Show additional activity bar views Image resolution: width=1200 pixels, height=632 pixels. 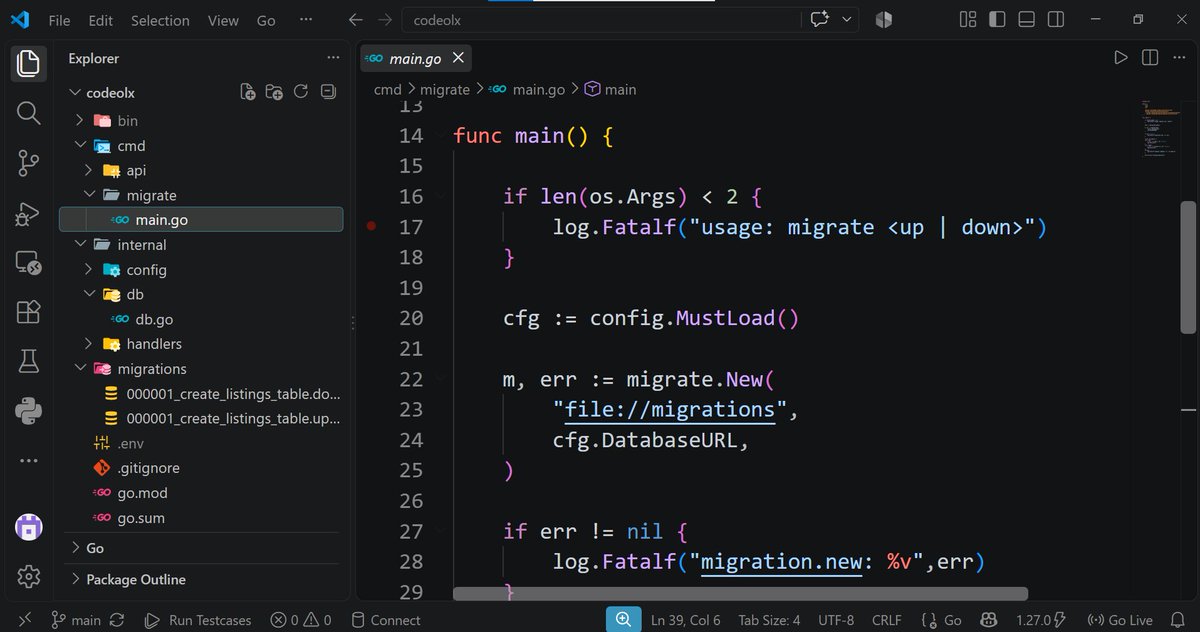coord(28,461)
